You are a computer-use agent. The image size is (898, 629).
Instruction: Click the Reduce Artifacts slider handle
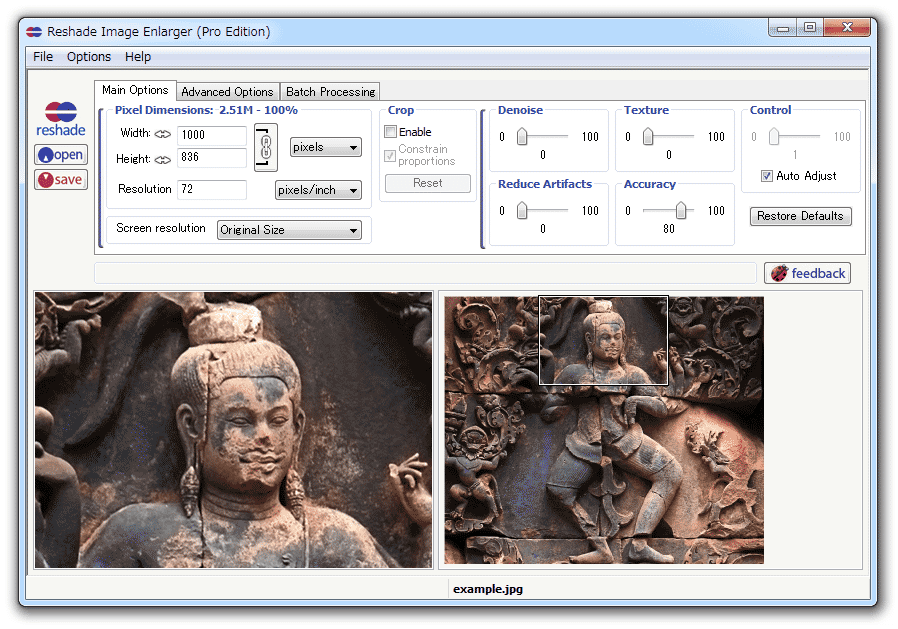522,210
